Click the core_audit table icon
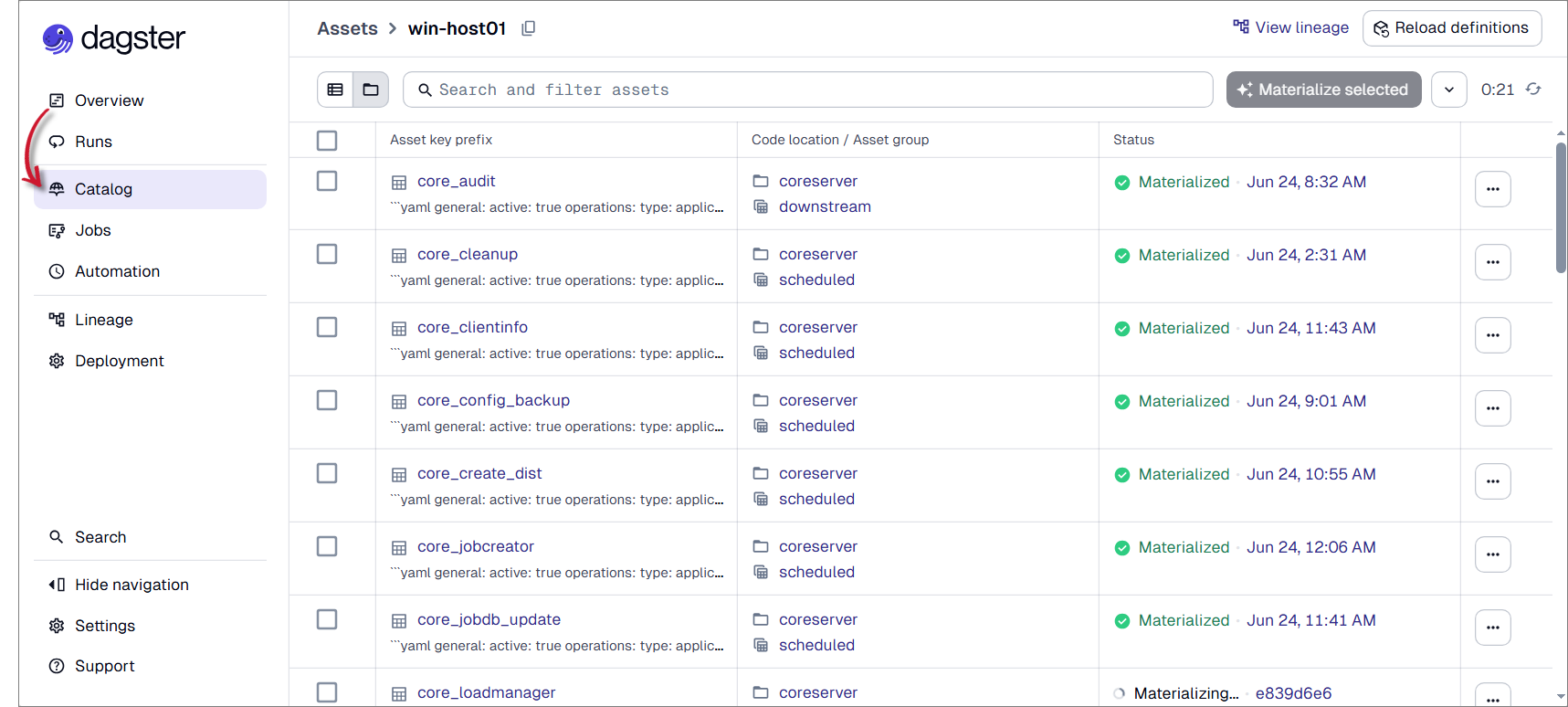Viewport: 1568px width, 707px height. coord(399,182)
